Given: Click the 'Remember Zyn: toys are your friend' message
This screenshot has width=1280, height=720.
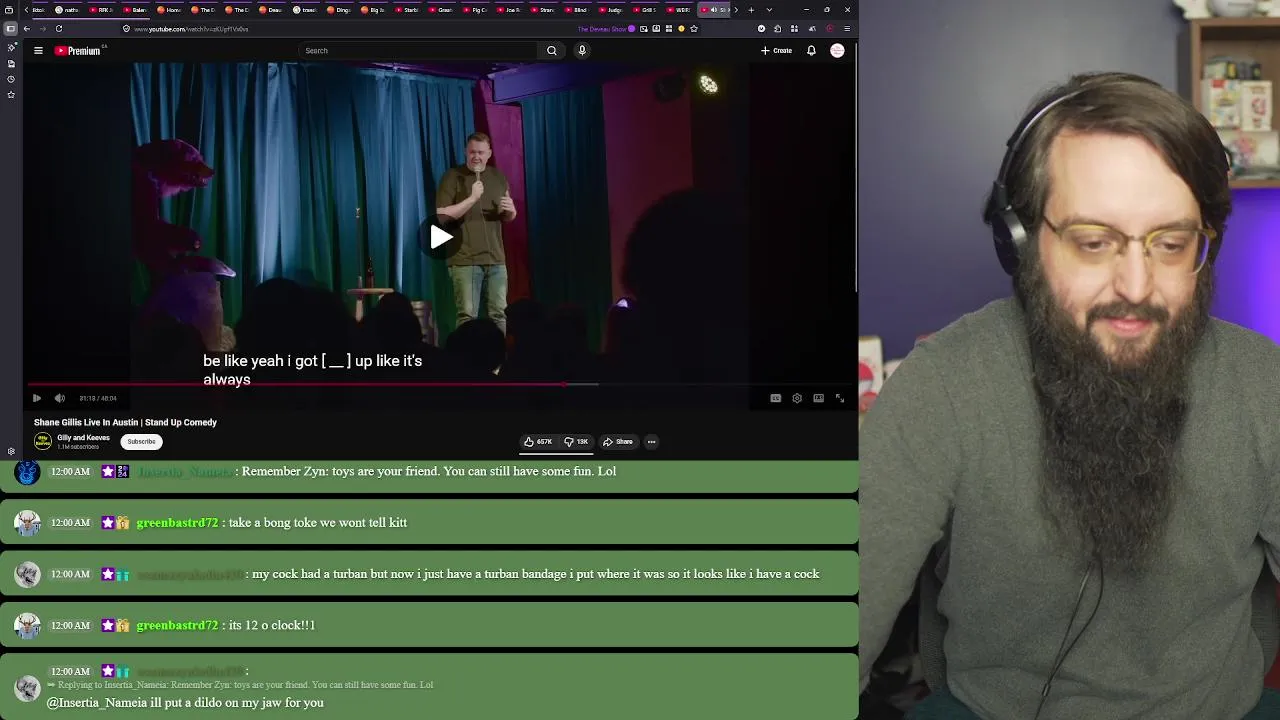Looking at the screenshot, I should (x=429, y=471).
